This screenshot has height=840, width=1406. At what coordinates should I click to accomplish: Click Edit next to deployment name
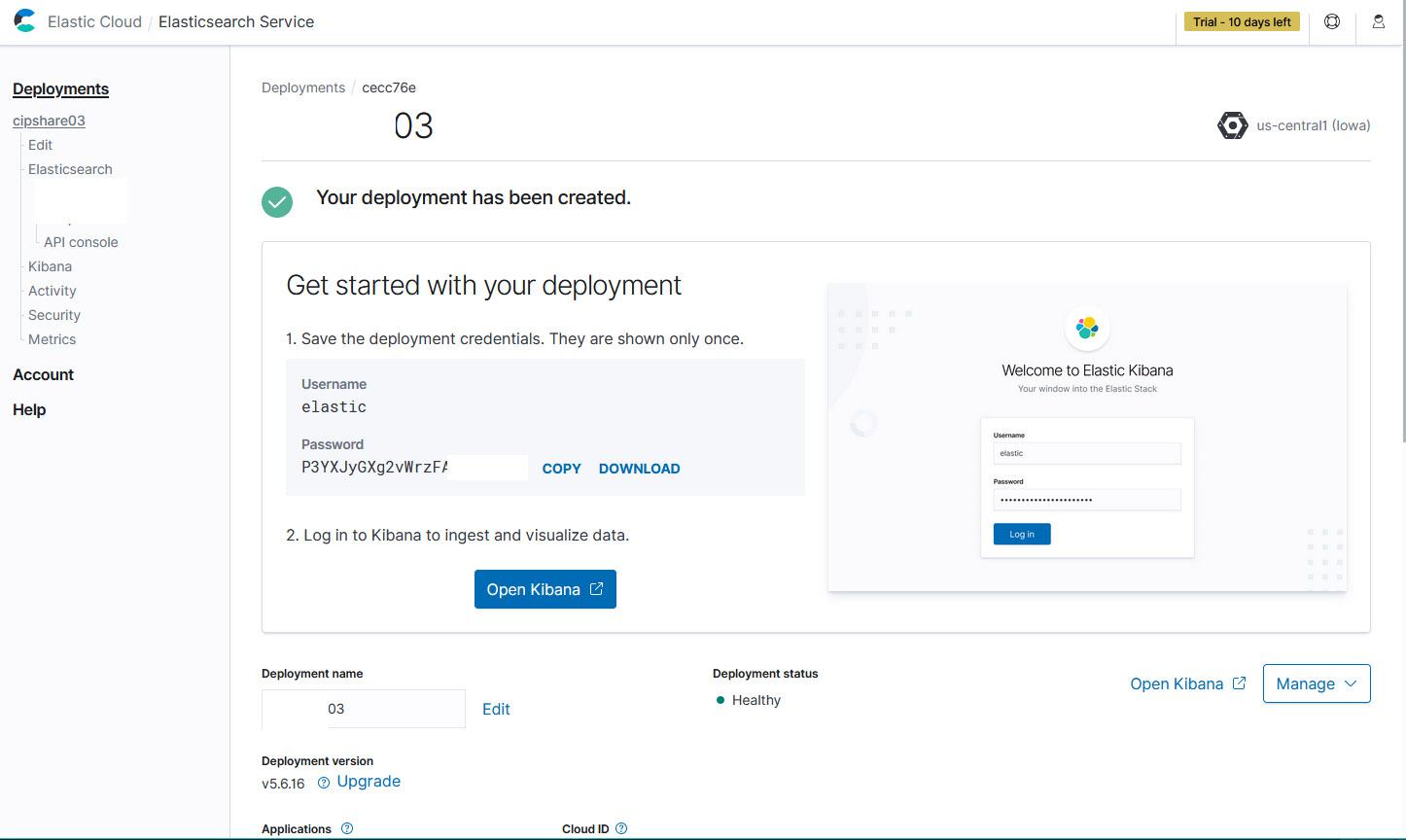click(x=496, y=709)
